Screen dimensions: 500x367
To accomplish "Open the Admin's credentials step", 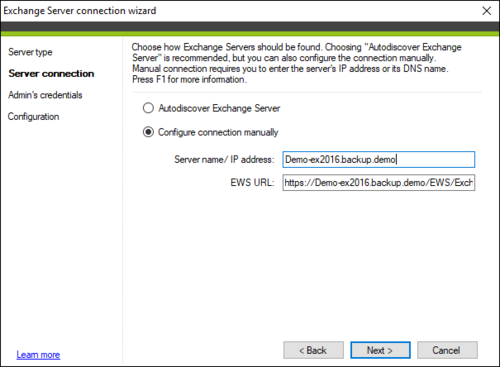I will coord(45,95).
